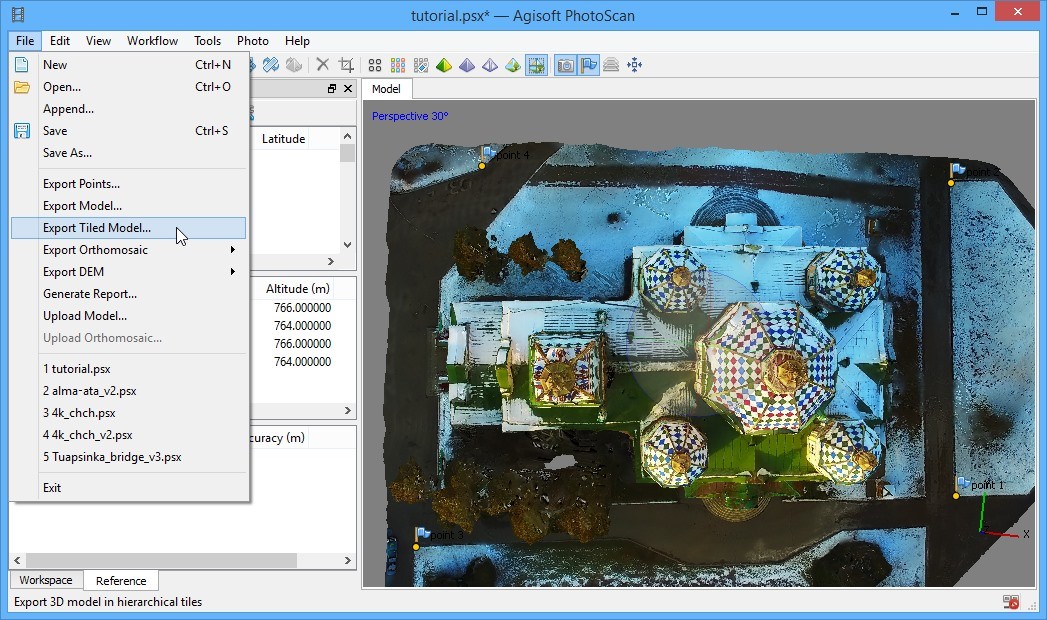Switch view to colored Dense Cloud icon
Viewport: 1047px width, 620px height.
coord(398,65)
